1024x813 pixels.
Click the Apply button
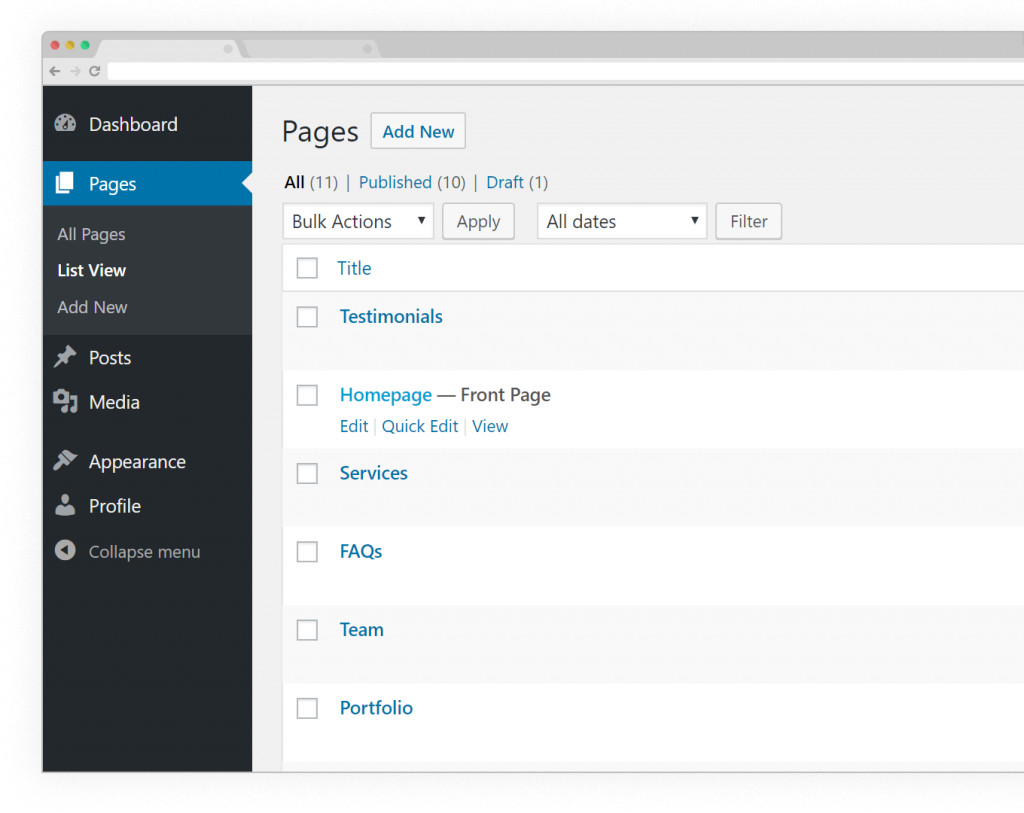point(478,221)
